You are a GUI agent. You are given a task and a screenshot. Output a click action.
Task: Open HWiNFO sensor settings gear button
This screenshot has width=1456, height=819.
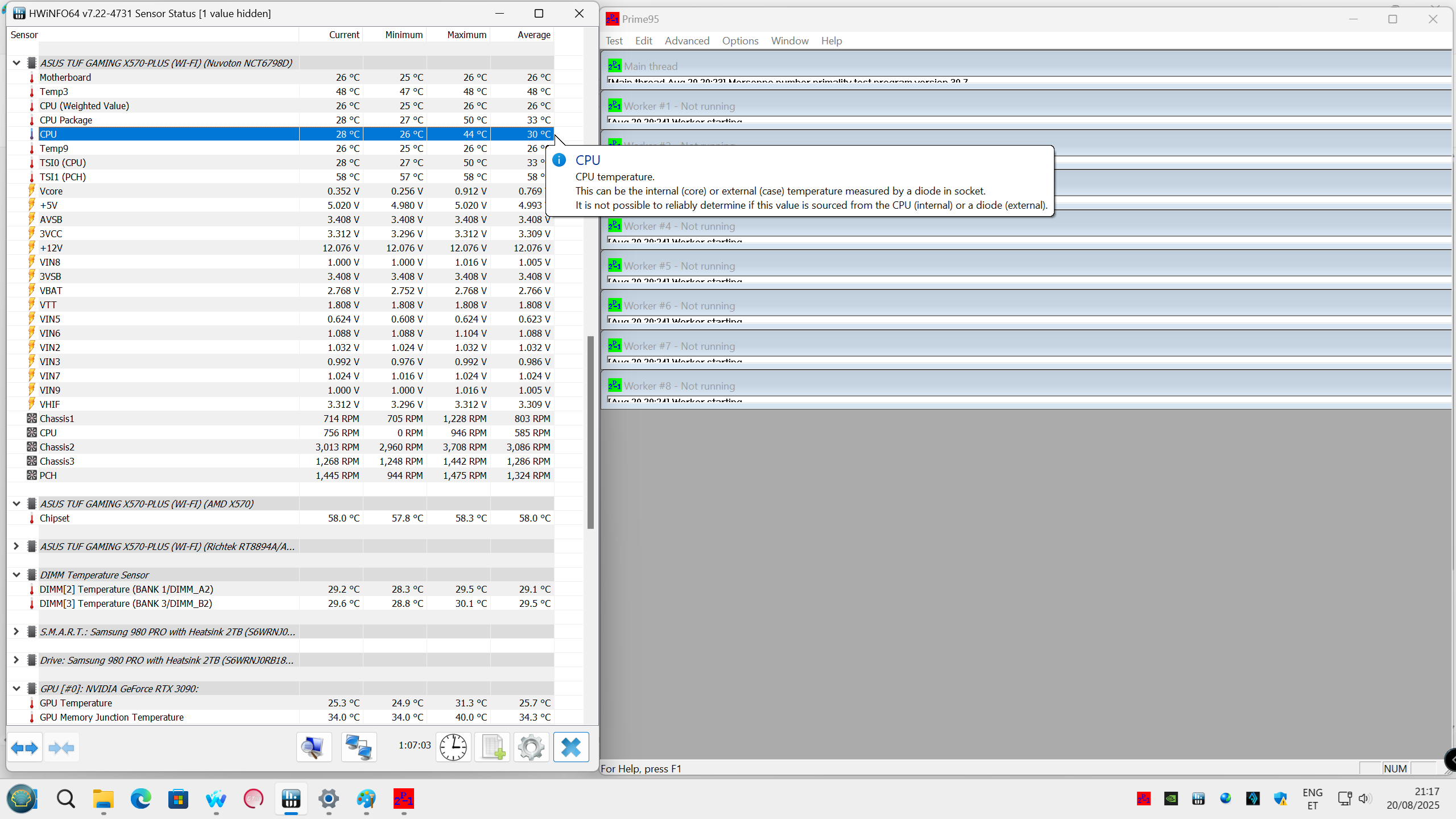(x=531, y=747)
